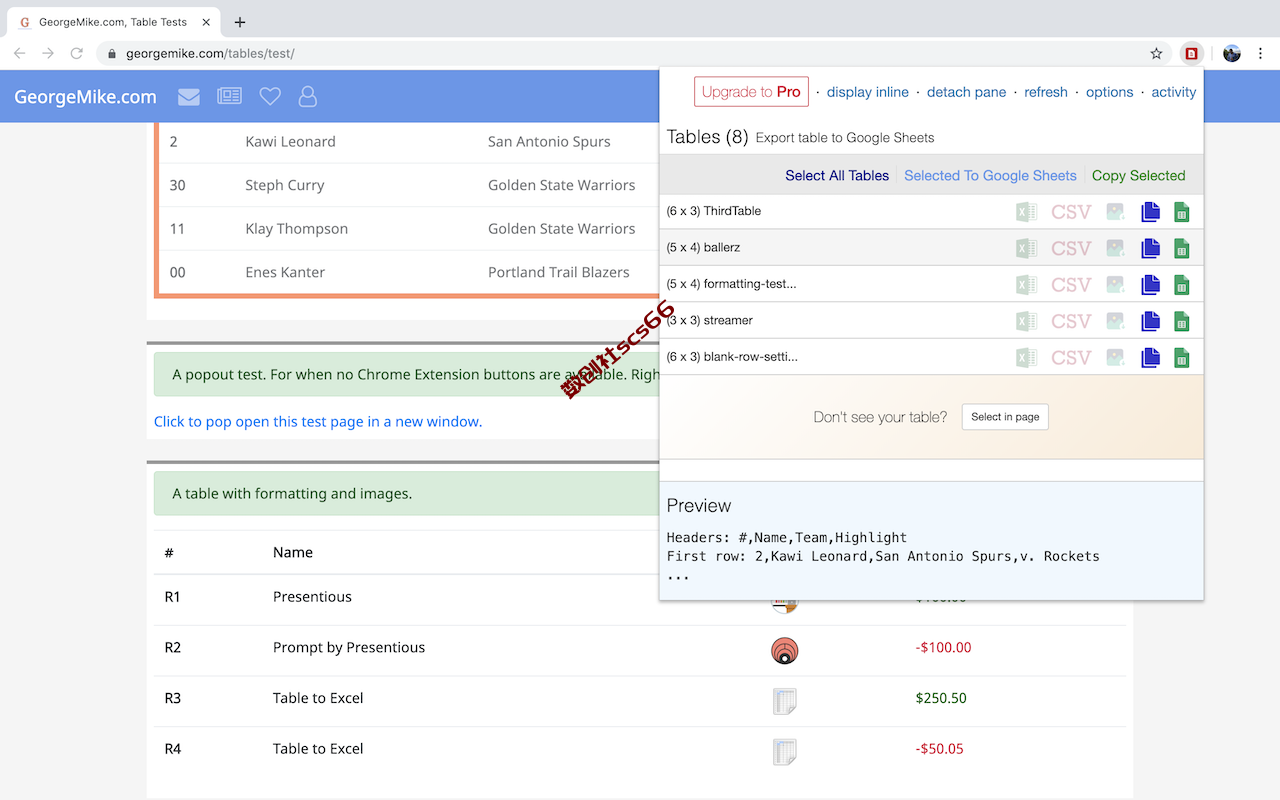The image size is (1280, 800).
Task: Export streamer table to Excel
Action: coord(1026,321)
